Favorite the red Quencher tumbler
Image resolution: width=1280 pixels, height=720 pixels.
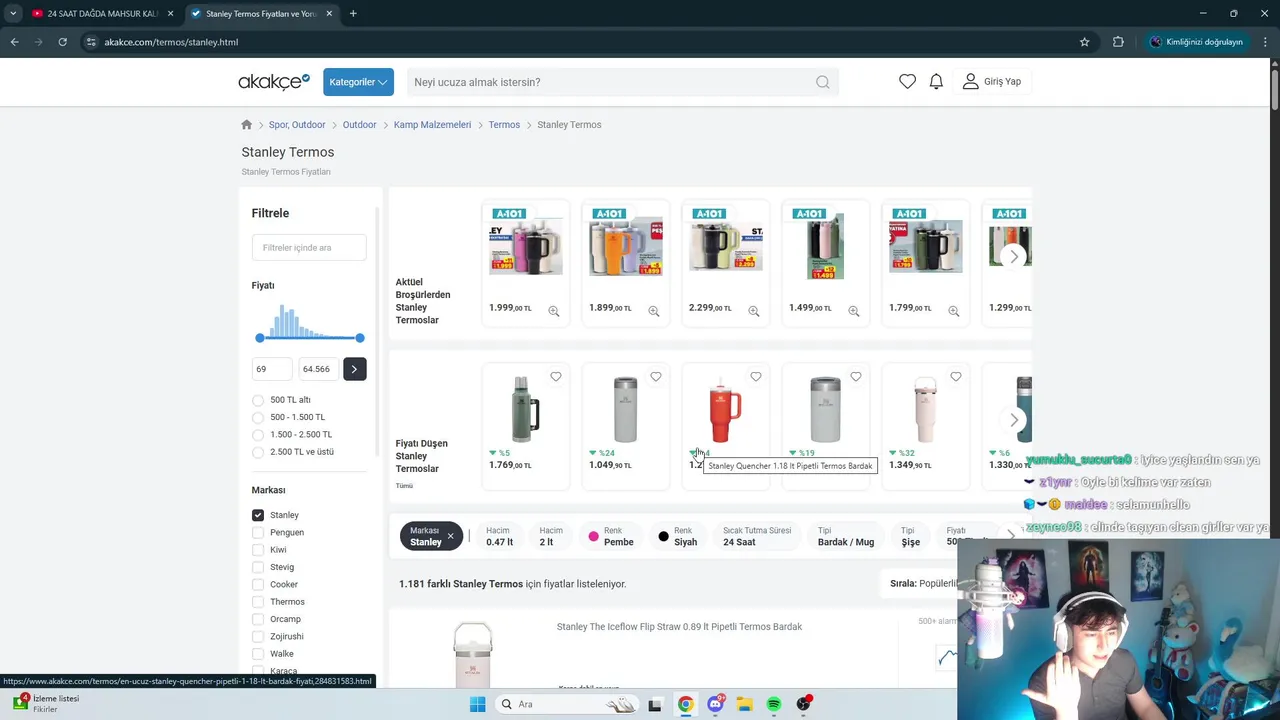click(x=756, y=377)
